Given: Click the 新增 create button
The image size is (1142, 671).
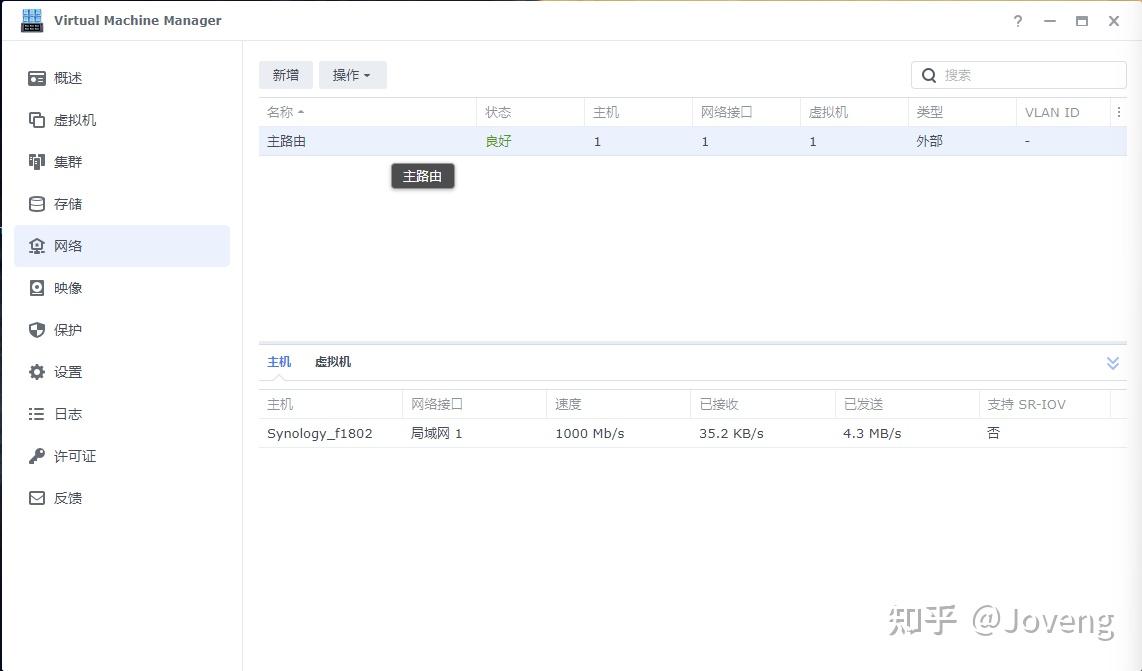Looking at the screenshot, I should tap(285, 74).
